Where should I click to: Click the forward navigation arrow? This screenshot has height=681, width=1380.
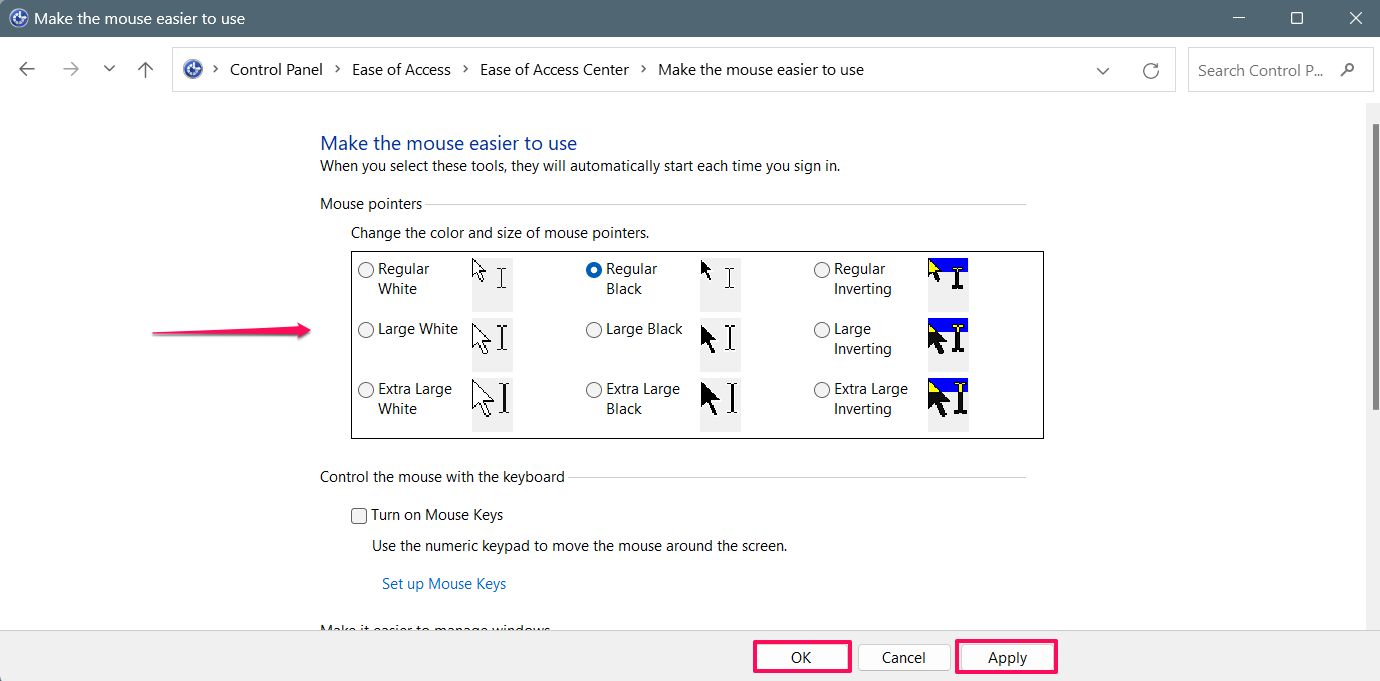[70, 70]
